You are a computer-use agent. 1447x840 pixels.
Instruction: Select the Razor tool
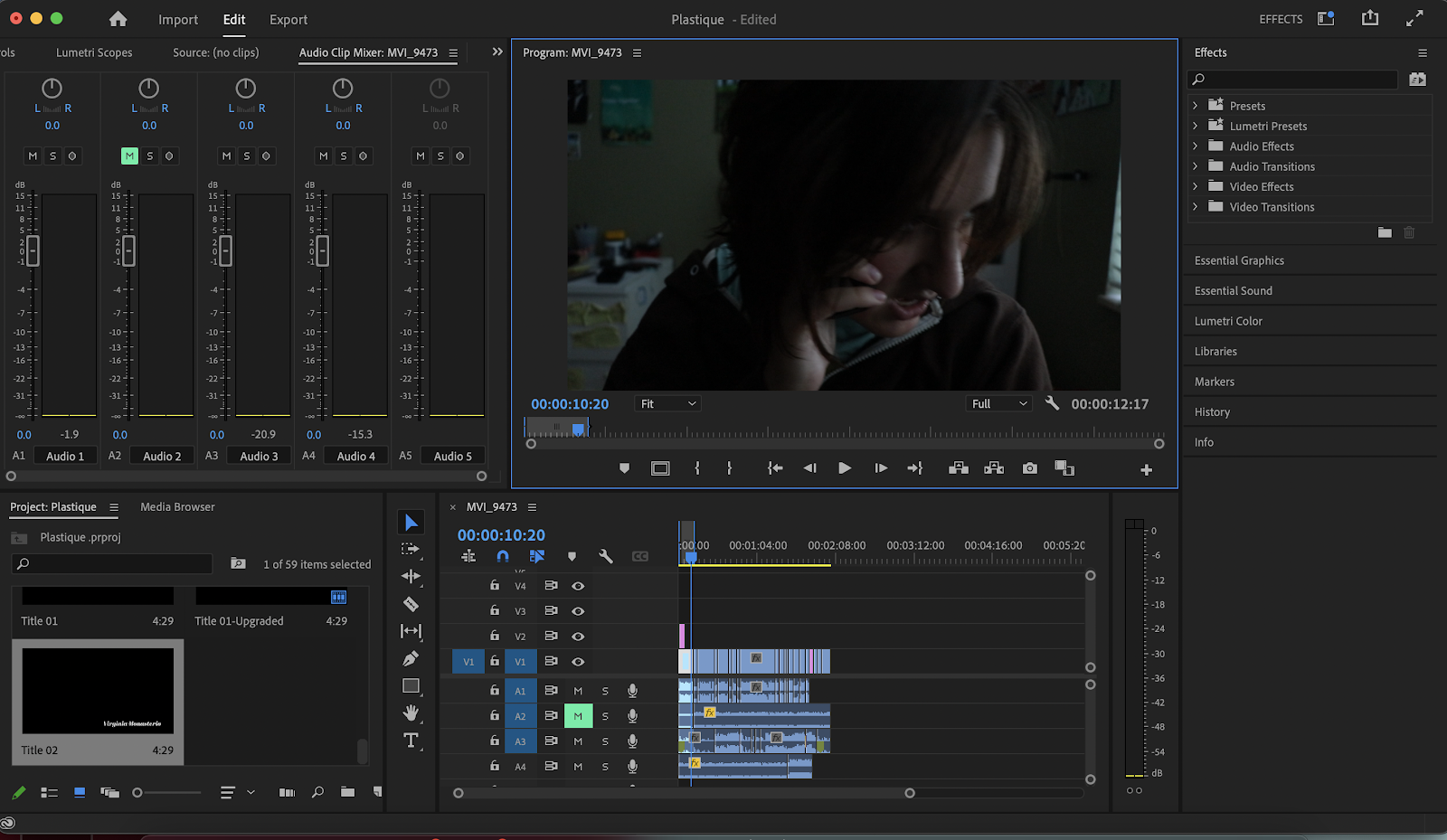tap(411, 604)
